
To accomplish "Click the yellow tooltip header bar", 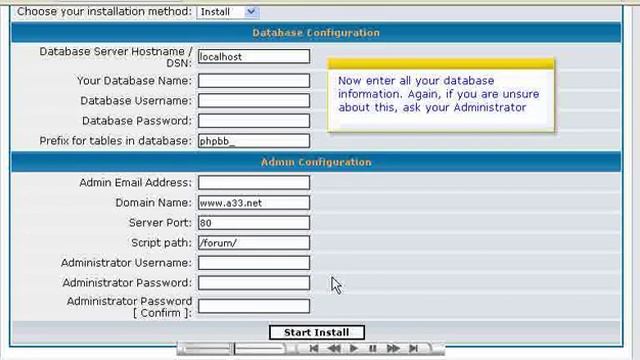I will 441,64.
